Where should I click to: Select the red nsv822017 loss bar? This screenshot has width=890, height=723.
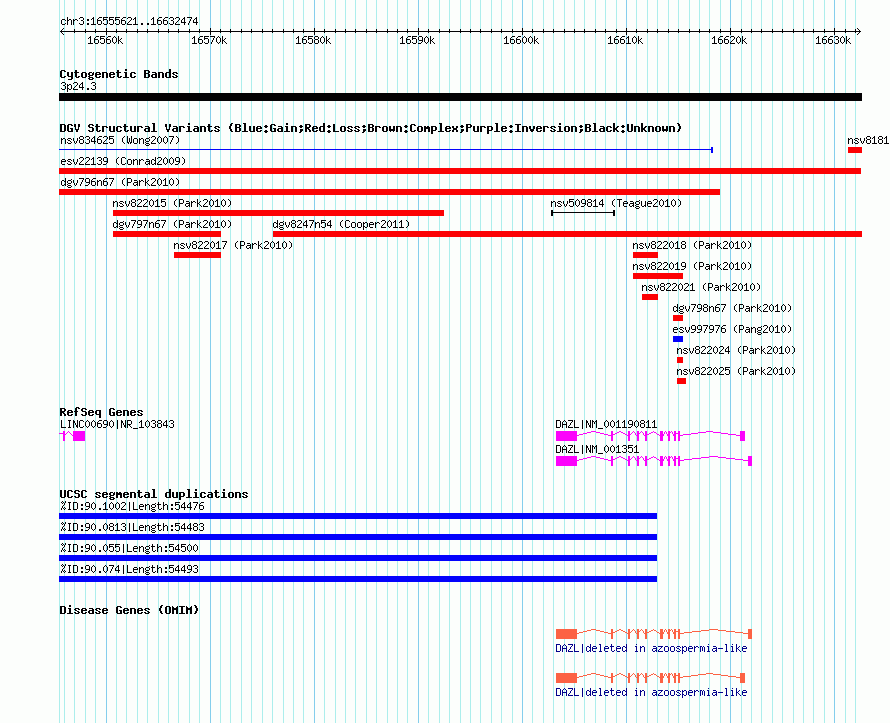pyautogui.click(x=197, y=255)
